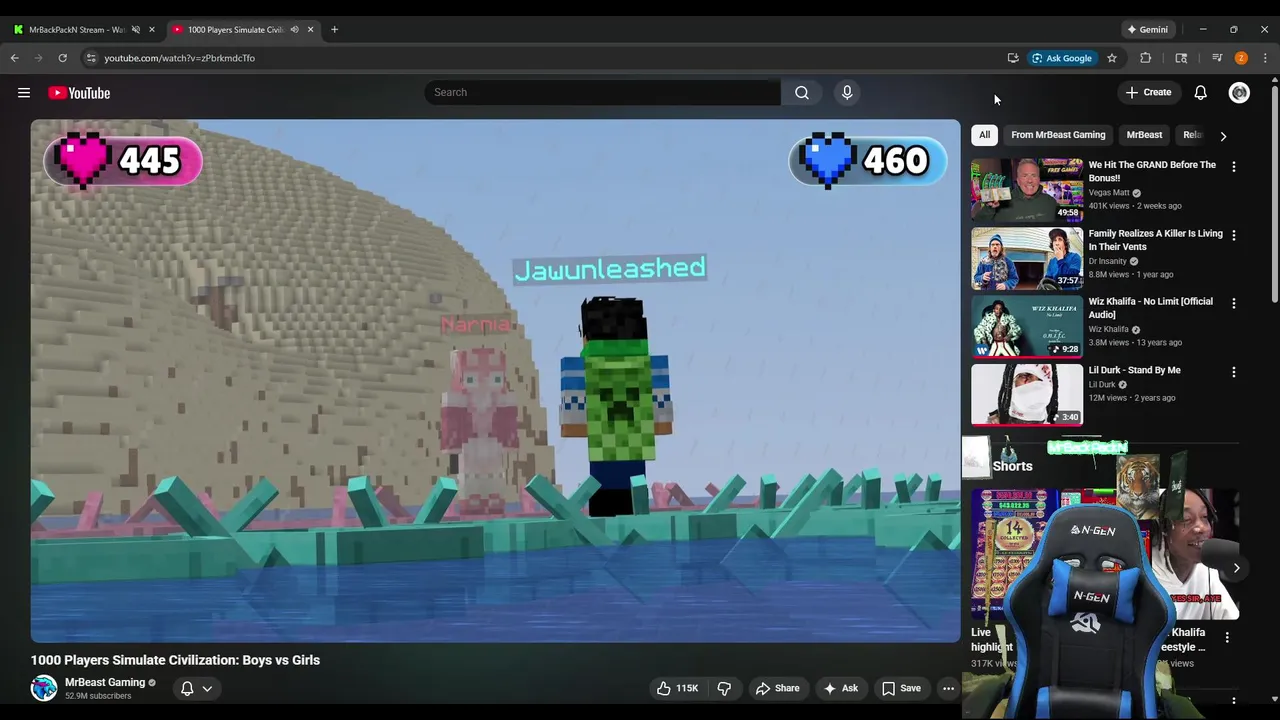Open the browser extensions puzzle icon
The height and width of the screenshot is (720, 1280).
click(1146, 58)
